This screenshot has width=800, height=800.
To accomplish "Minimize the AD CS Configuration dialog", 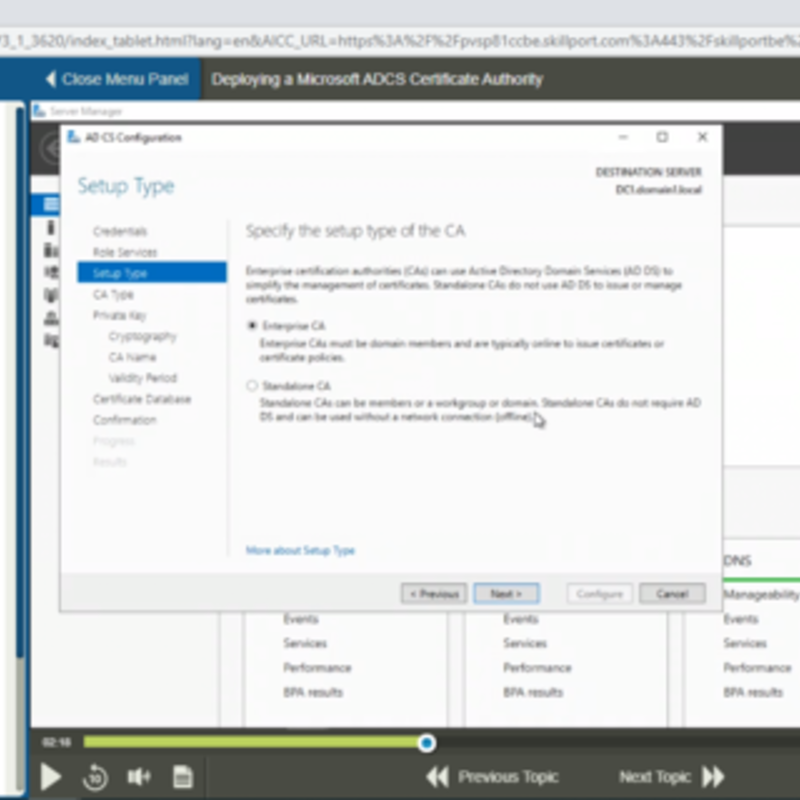I will pos(623,137).
